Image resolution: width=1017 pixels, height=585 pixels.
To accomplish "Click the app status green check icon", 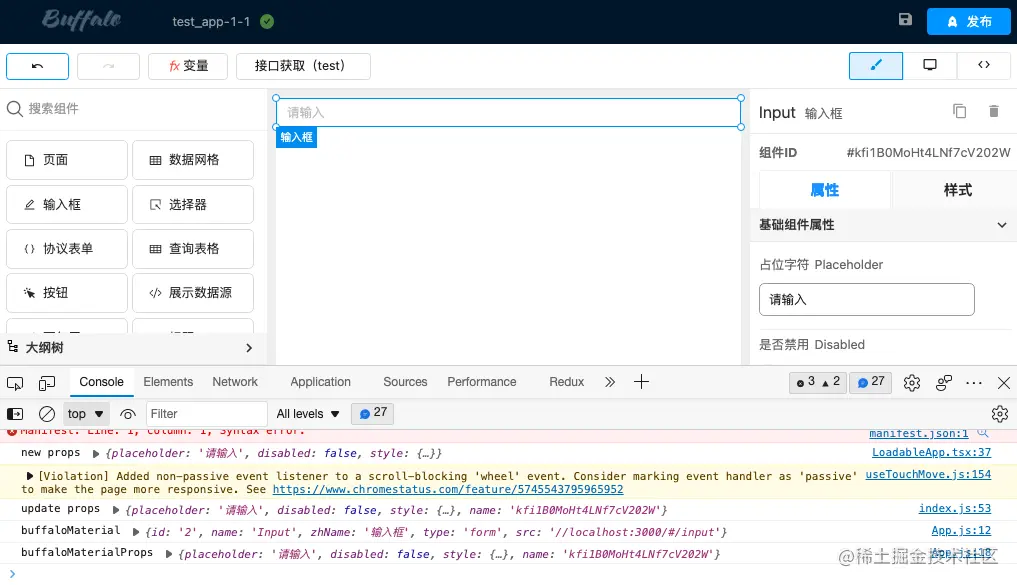I will pyautogui.click(x=267, y=21).
